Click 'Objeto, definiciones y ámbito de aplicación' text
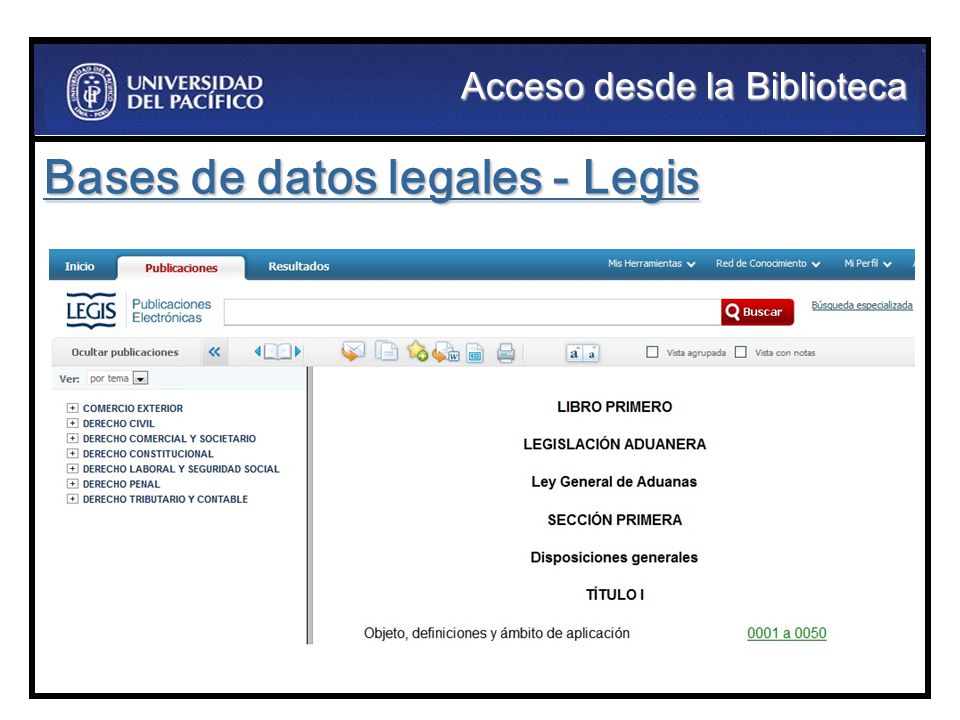 [x=497, y=633]
